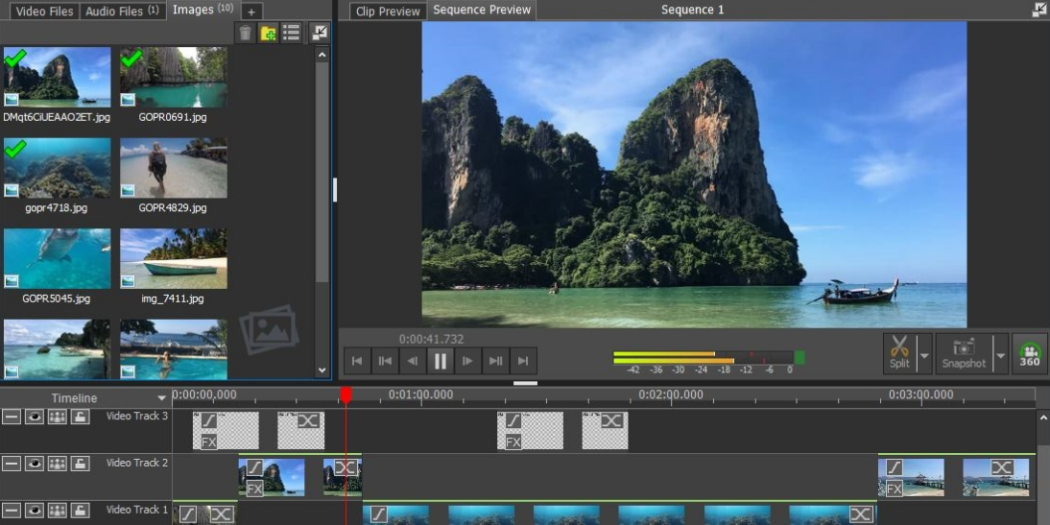Click the Sequence 1 title
Image resolution: width=1050 pixels, height=525 pixels.
(692, 10)
